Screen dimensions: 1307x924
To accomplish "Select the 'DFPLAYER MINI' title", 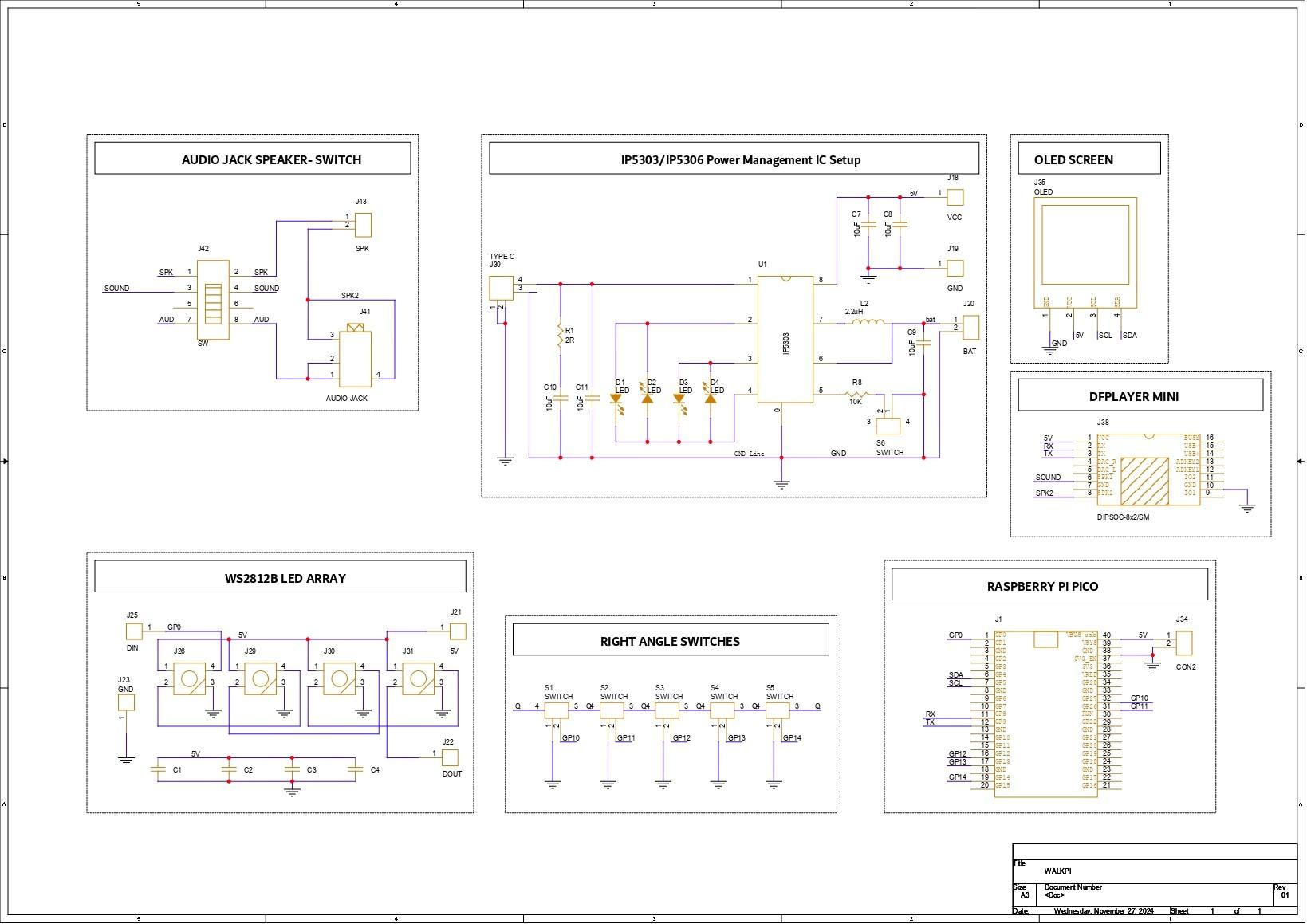I will (1133, 396).
